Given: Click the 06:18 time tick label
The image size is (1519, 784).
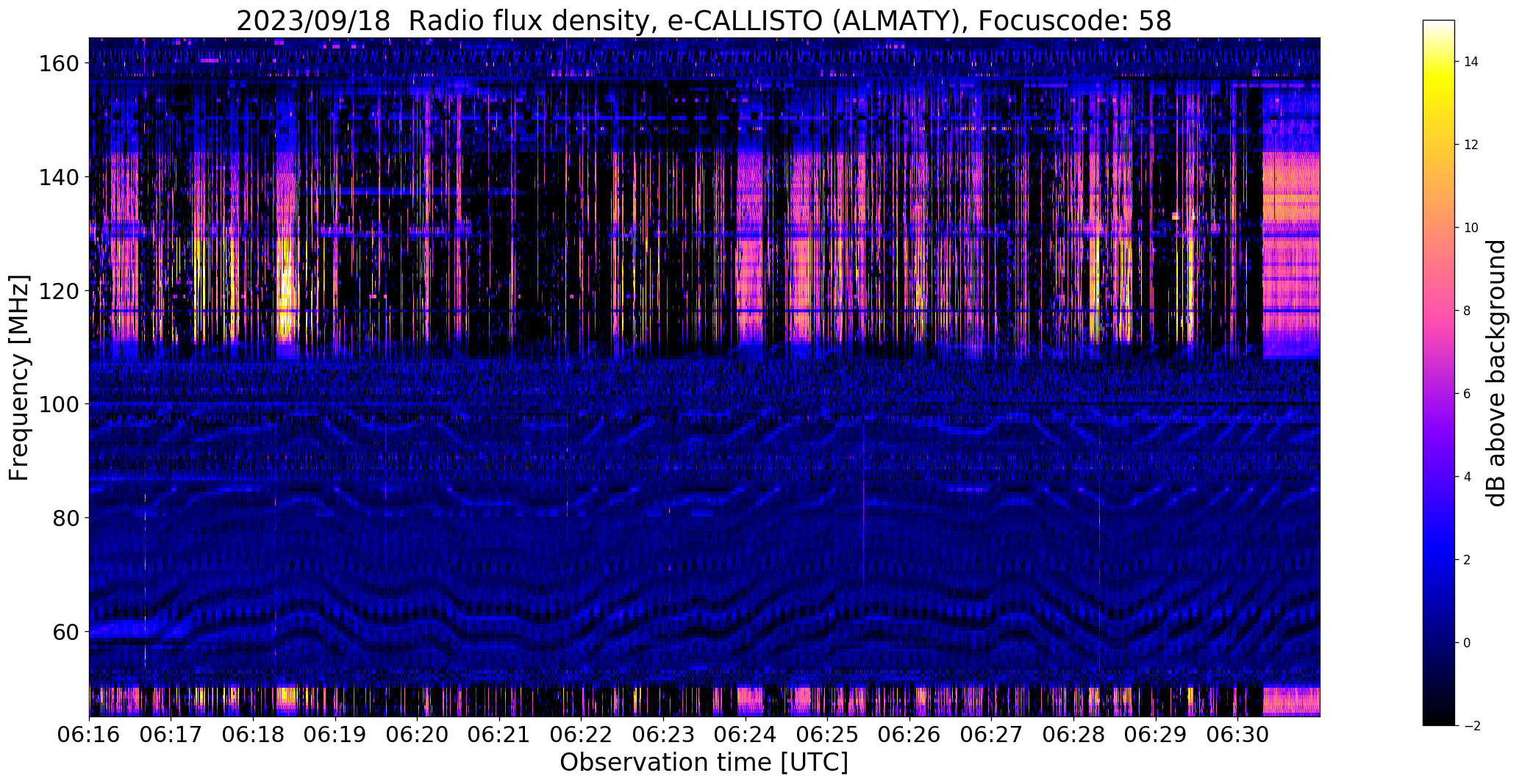Looking at the screenshot, I should [x=253, y=734].
